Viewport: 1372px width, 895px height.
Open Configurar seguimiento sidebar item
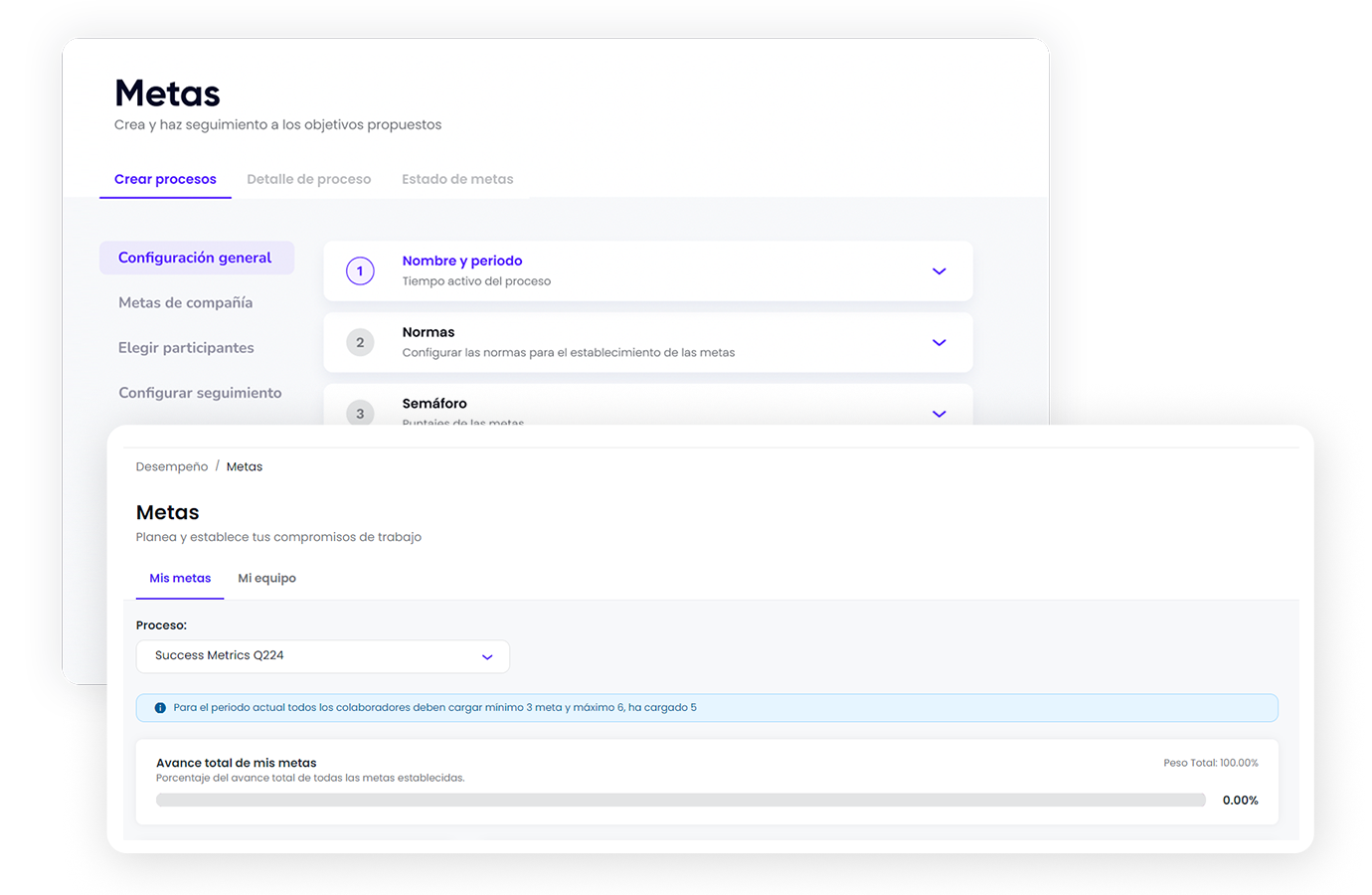[200, 393]
